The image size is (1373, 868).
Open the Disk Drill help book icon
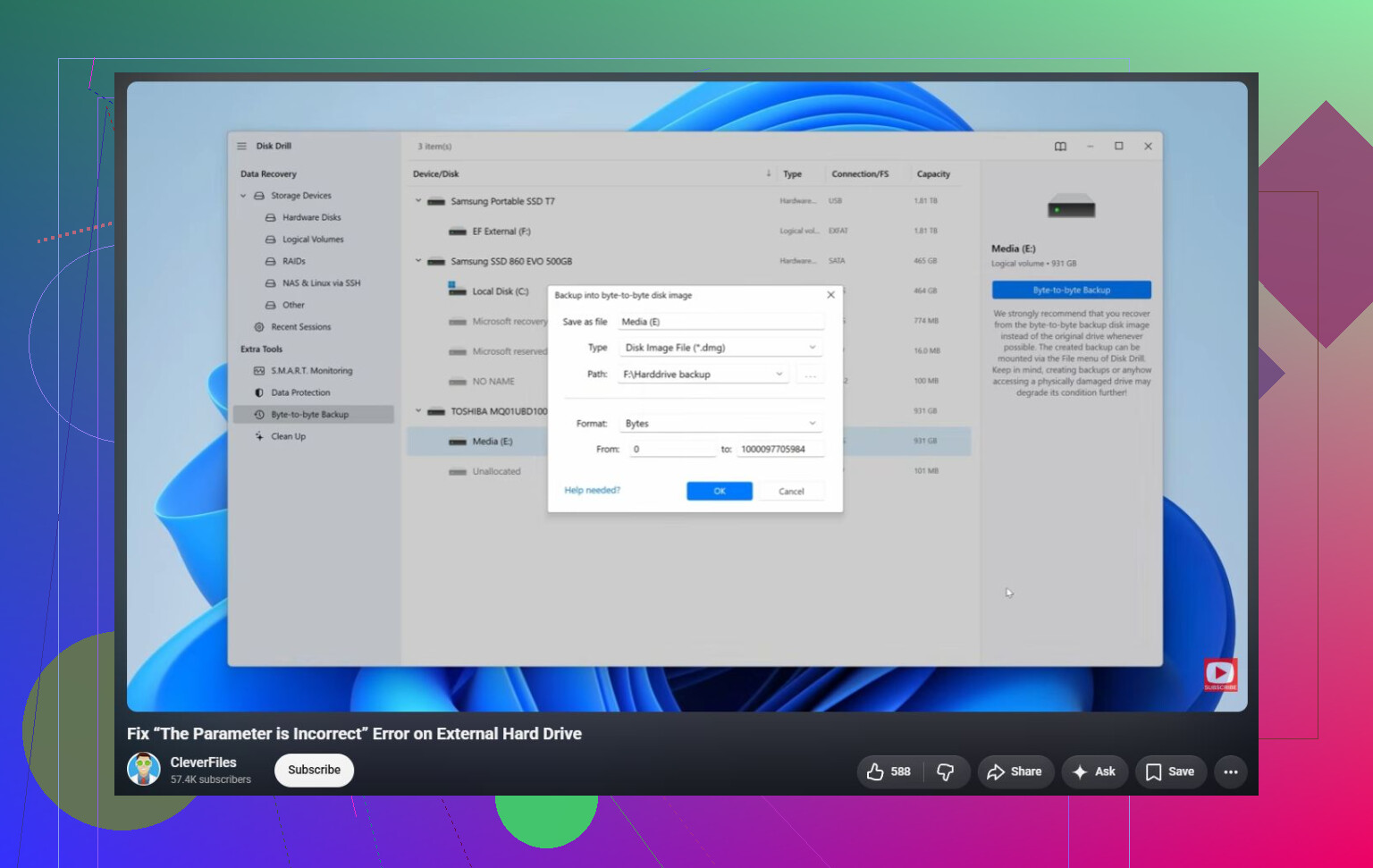pyautogui.click(x=1060, y=146)
